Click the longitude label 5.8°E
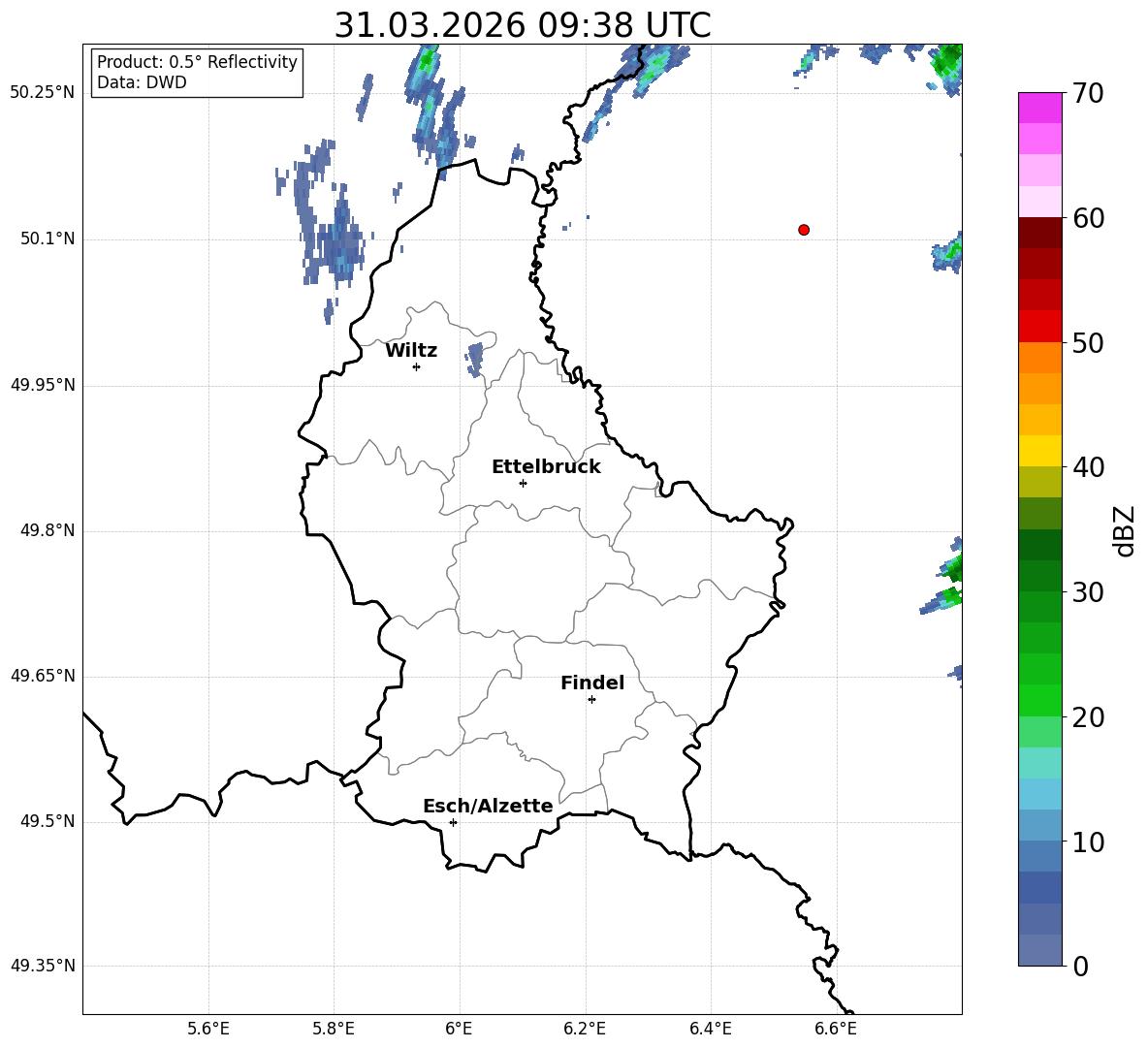This screenshot has width=1148, height=1048. [334, 1030]
